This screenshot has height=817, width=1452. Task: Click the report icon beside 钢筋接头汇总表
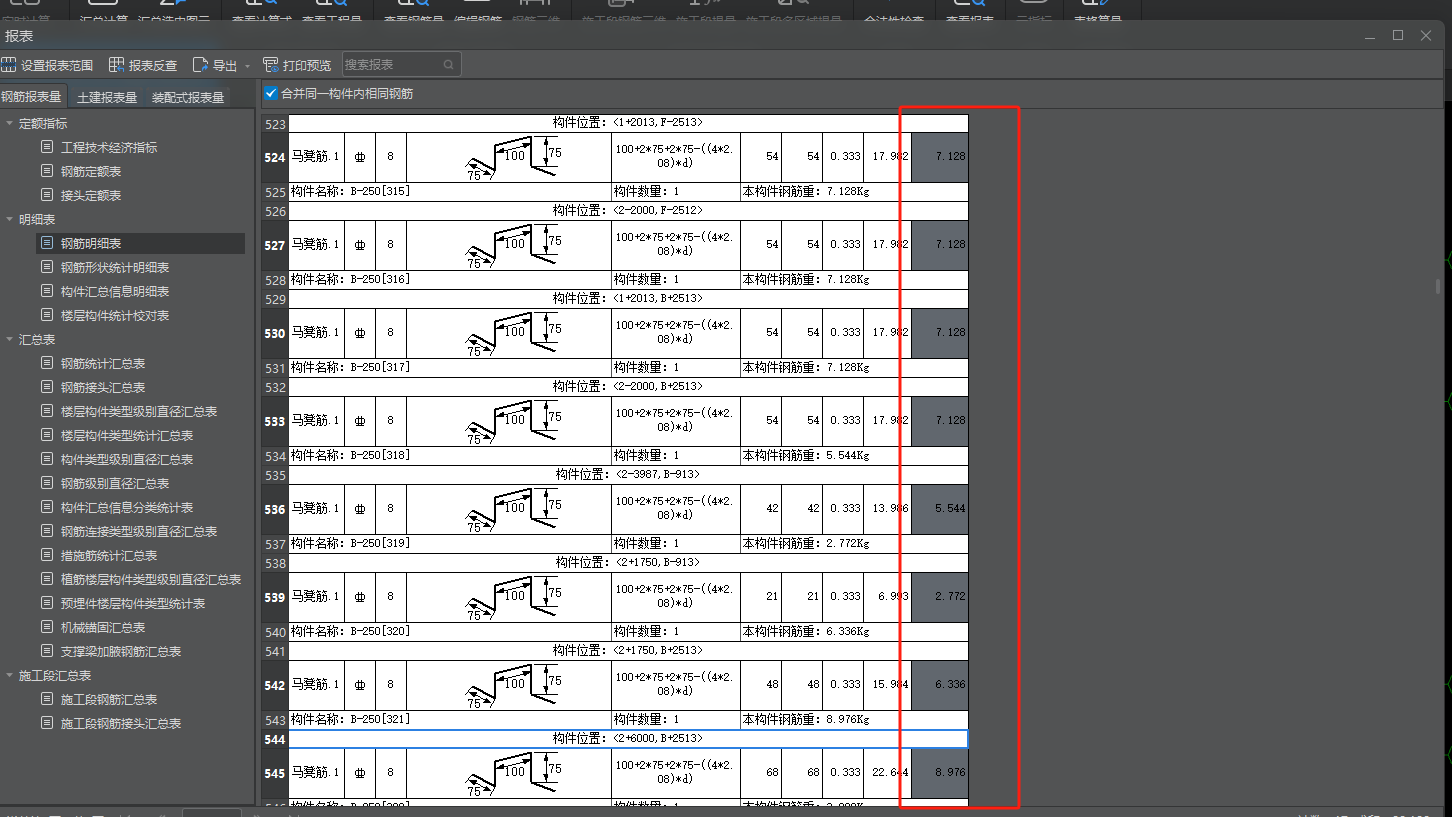(46, 387)
